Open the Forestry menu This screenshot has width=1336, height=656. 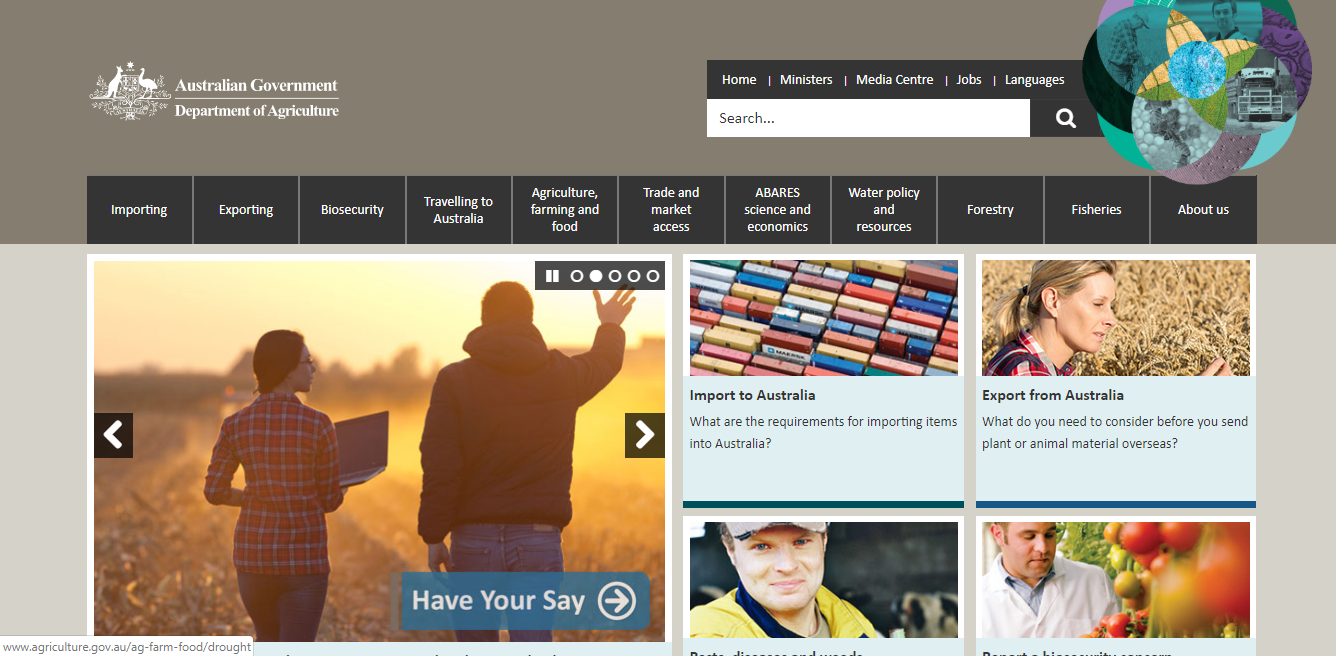[x=990, y=210]
